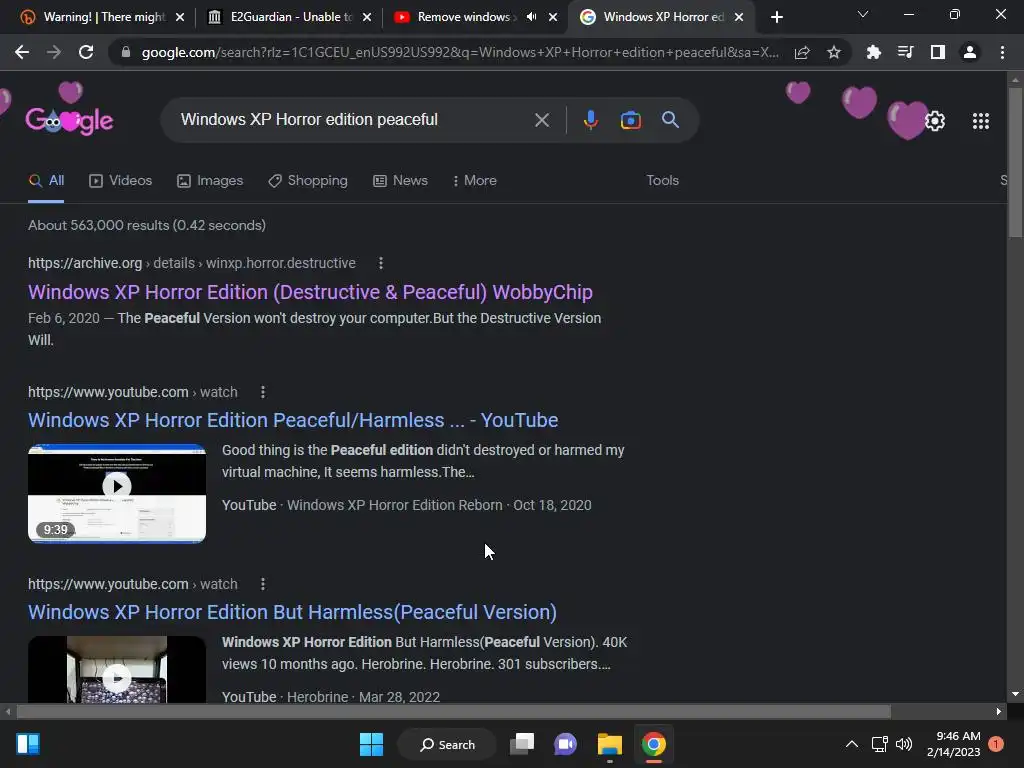Open the Widgets icon on taskbar
1024x768 pixels.
28,744
